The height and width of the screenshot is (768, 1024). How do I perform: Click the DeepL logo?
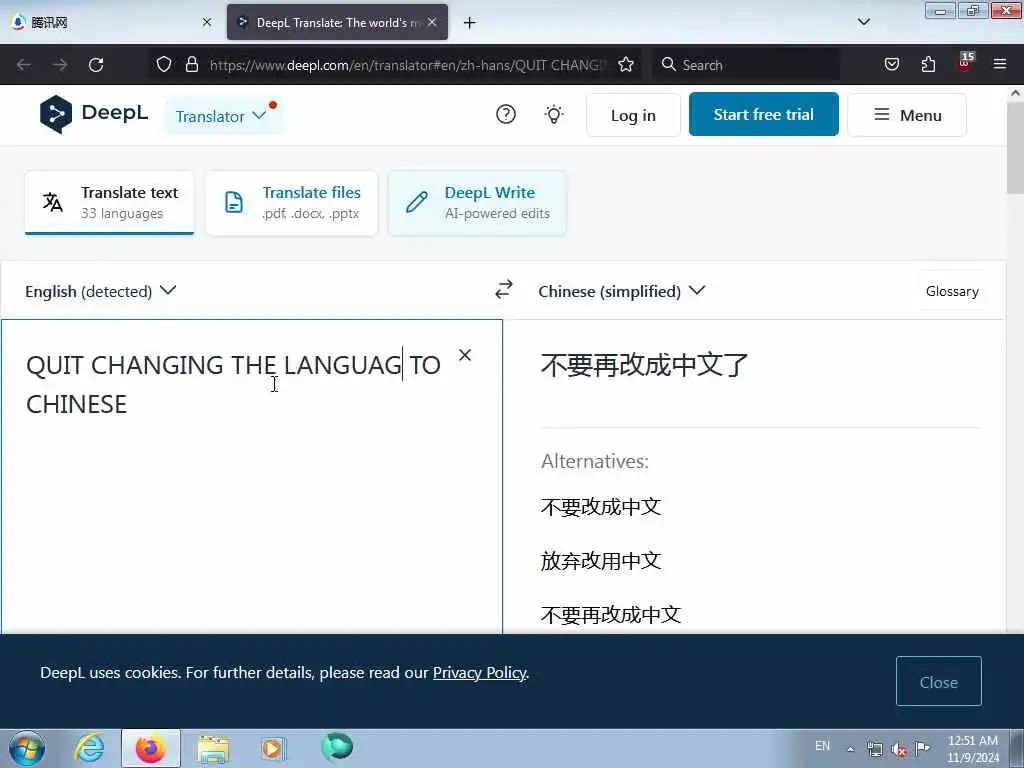[x=93, y=114]
